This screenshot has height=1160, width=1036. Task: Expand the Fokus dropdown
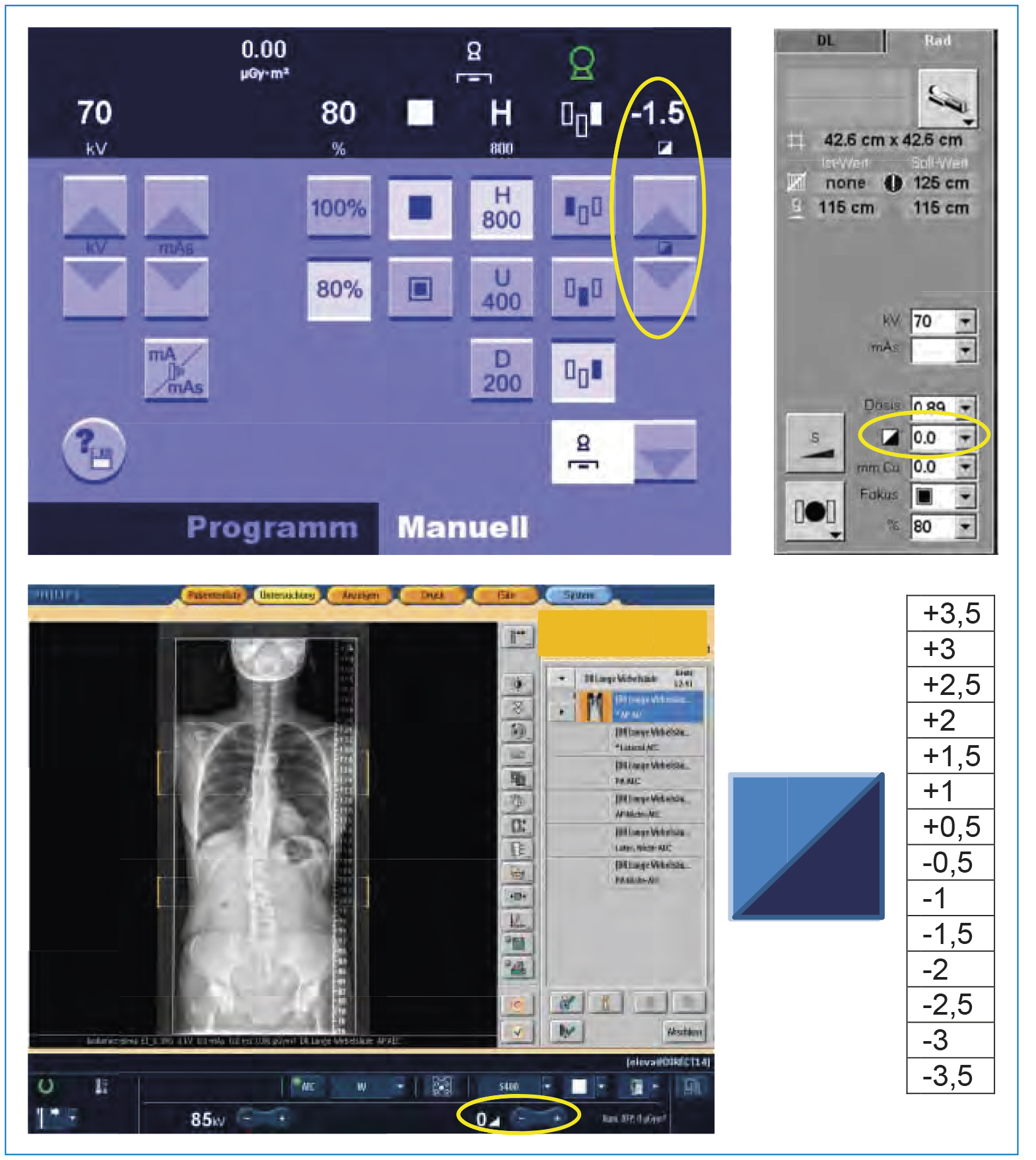click(x=965, y=496)
